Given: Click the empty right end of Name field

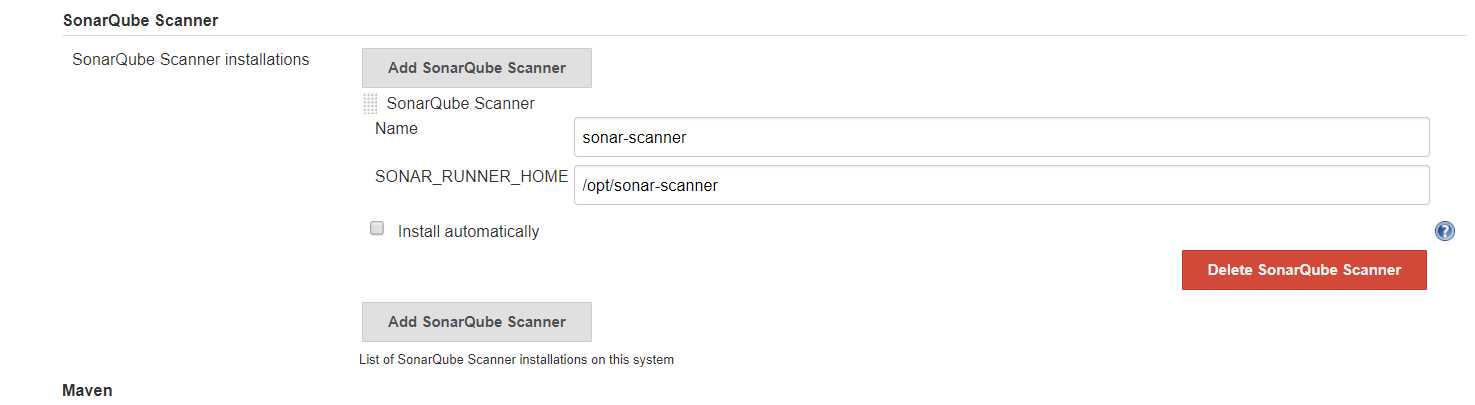Looking at the screenshot, I should click(1380, 138).
